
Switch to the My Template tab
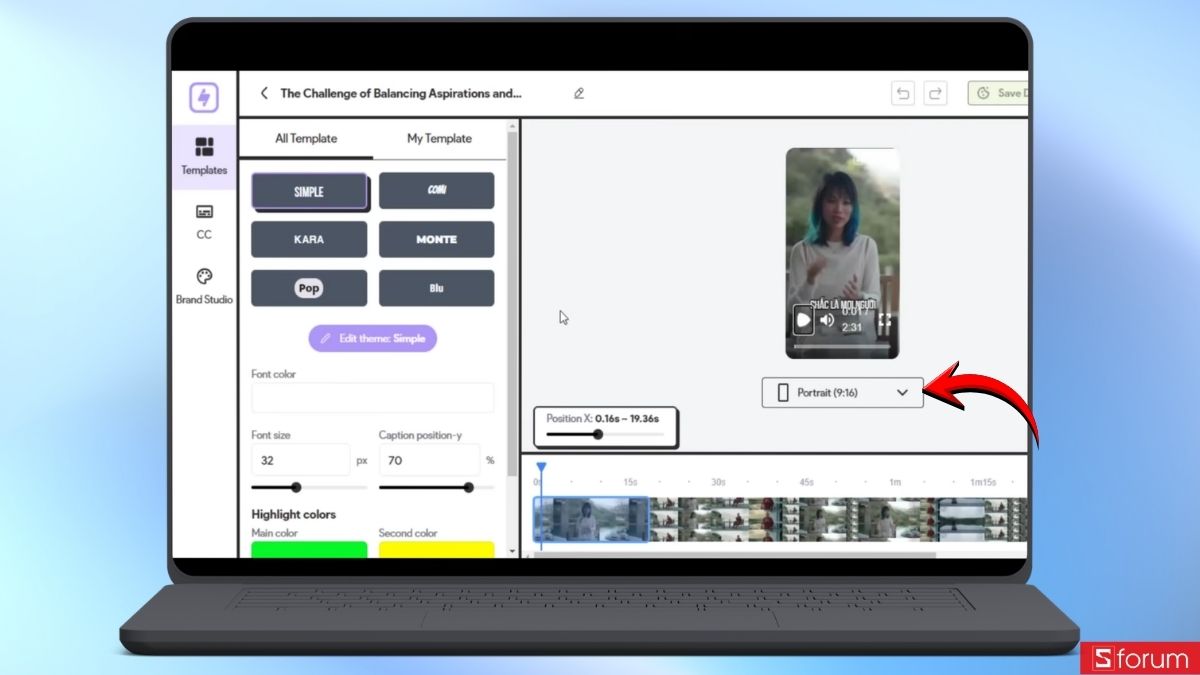438,138
